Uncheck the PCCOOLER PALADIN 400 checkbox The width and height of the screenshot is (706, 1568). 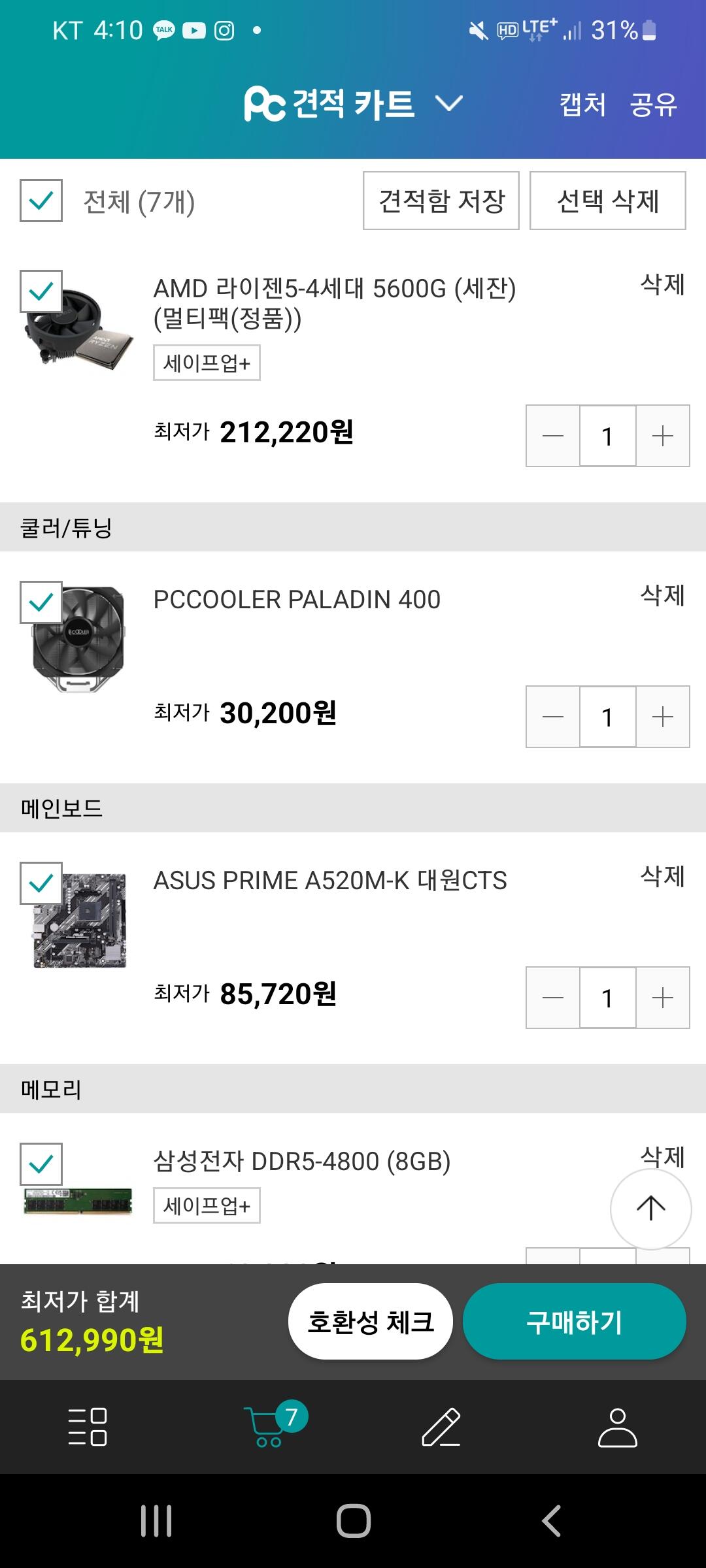pyautogui.click(x=41, y=602)
